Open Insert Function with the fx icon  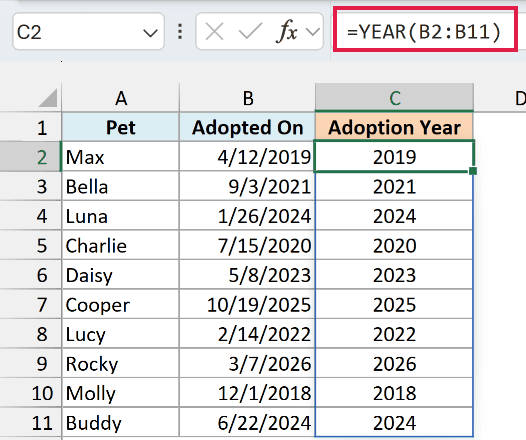(286, 31)
